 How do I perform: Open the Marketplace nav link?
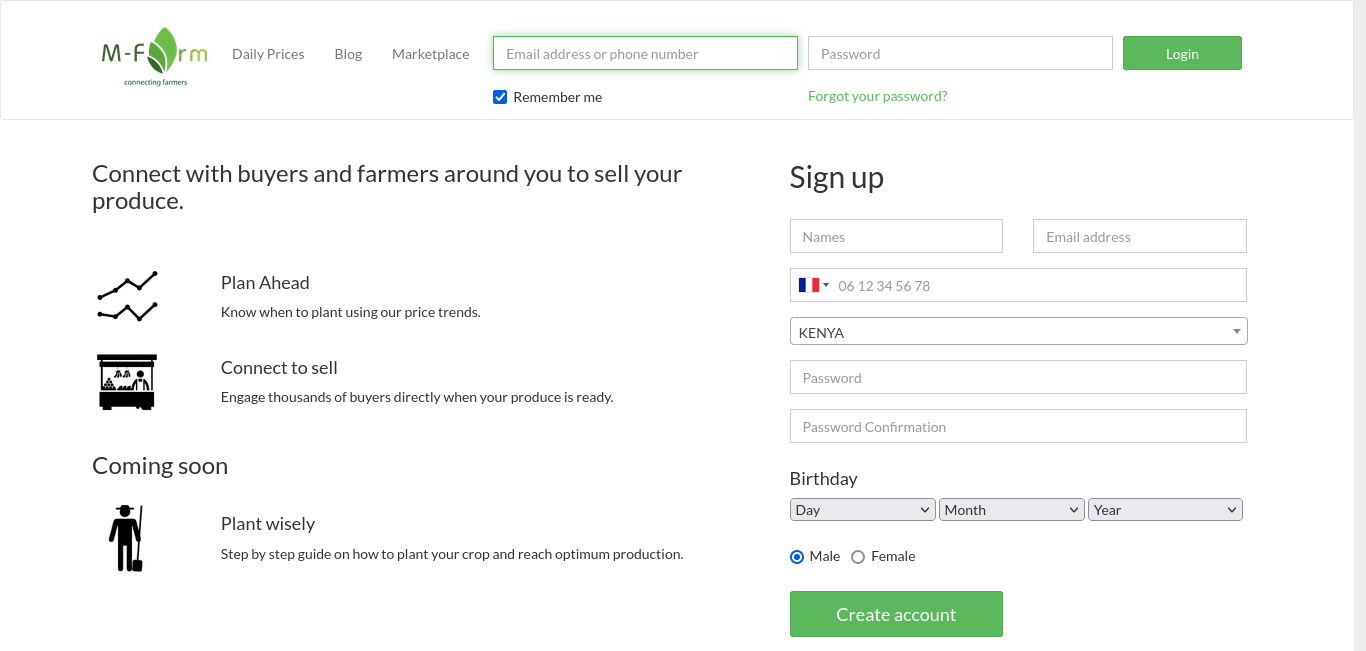click(x=430, y=54)
